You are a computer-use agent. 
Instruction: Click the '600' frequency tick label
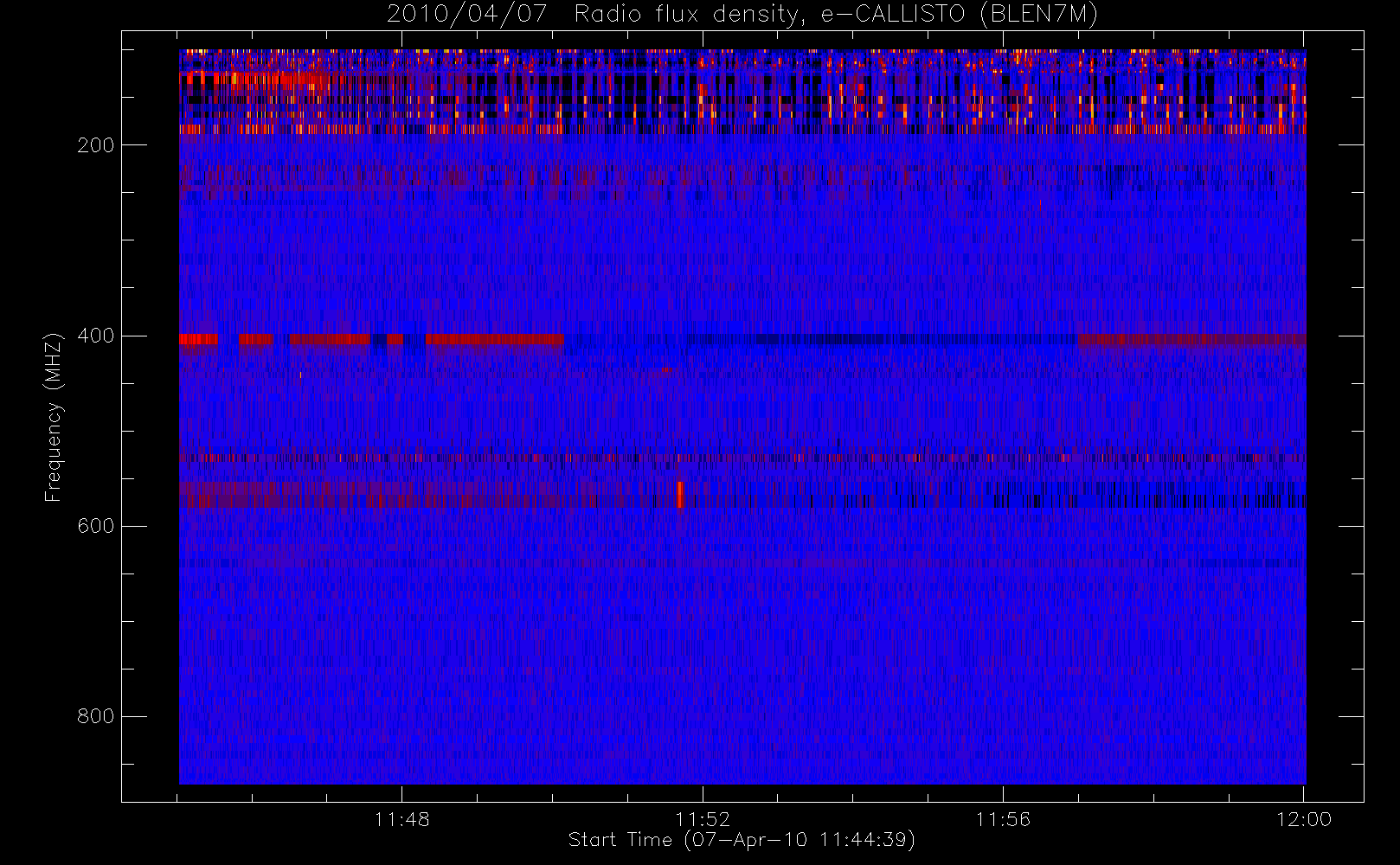pyautogui.click(x=96, y=526)
